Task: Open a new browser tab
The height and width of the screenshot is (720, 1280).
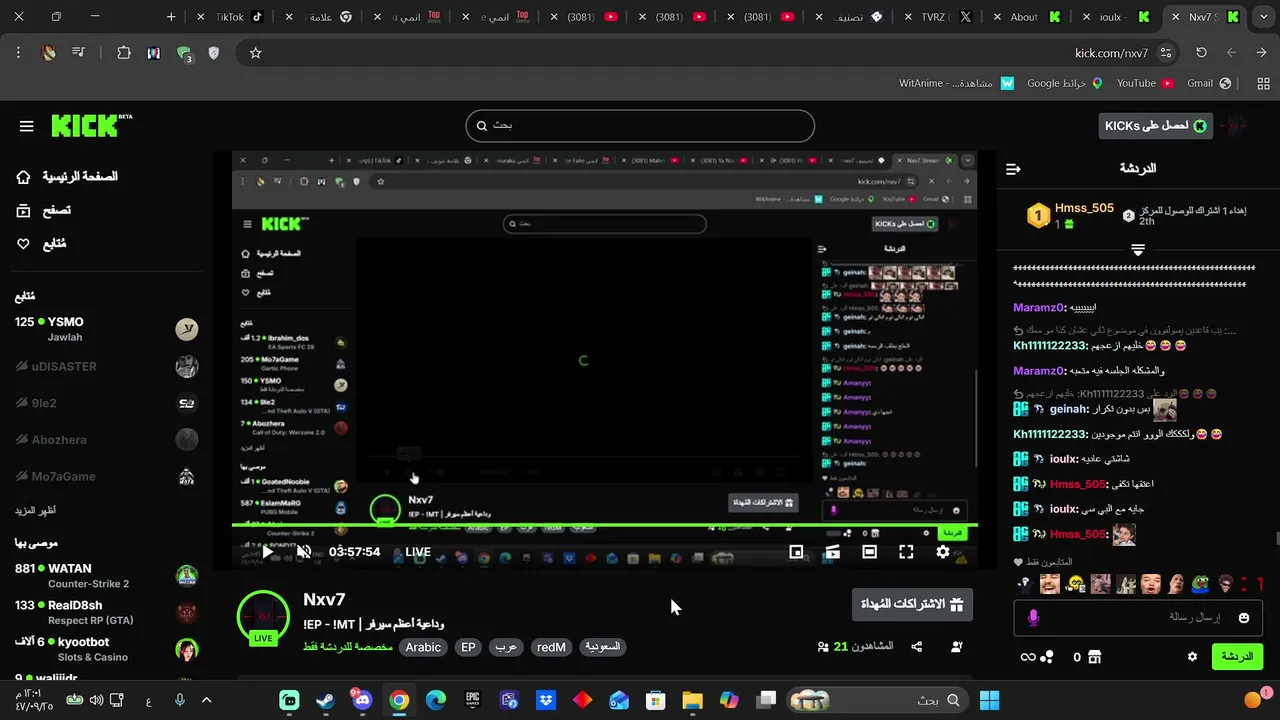Action: click(x=171, y=17)
